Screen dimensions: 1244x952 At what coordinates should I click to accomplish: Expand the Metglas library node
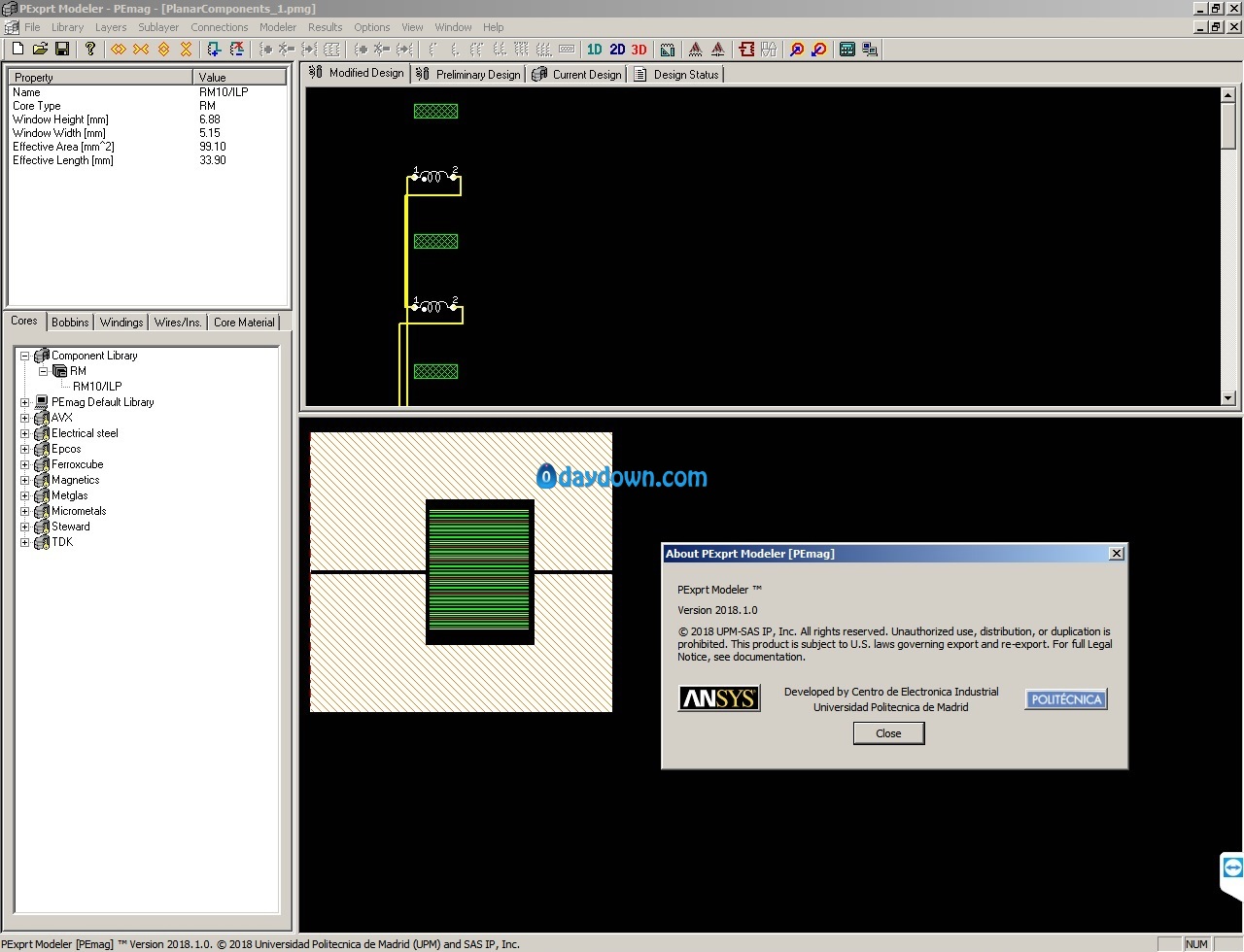coord(25,495)
